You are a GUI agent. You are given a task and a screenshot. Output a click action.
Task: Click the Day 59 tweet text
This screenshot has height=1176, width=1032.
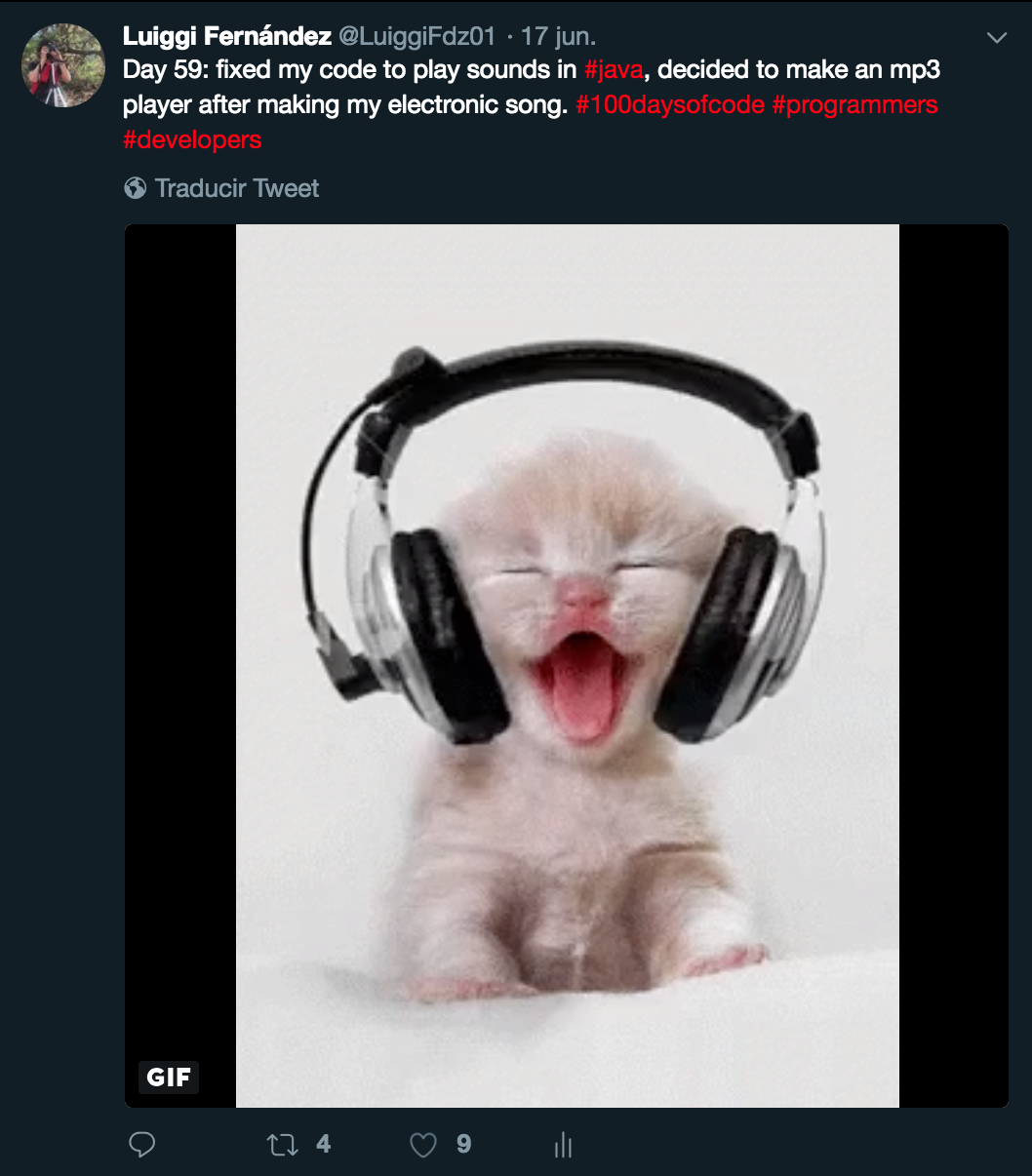[532, 105]
